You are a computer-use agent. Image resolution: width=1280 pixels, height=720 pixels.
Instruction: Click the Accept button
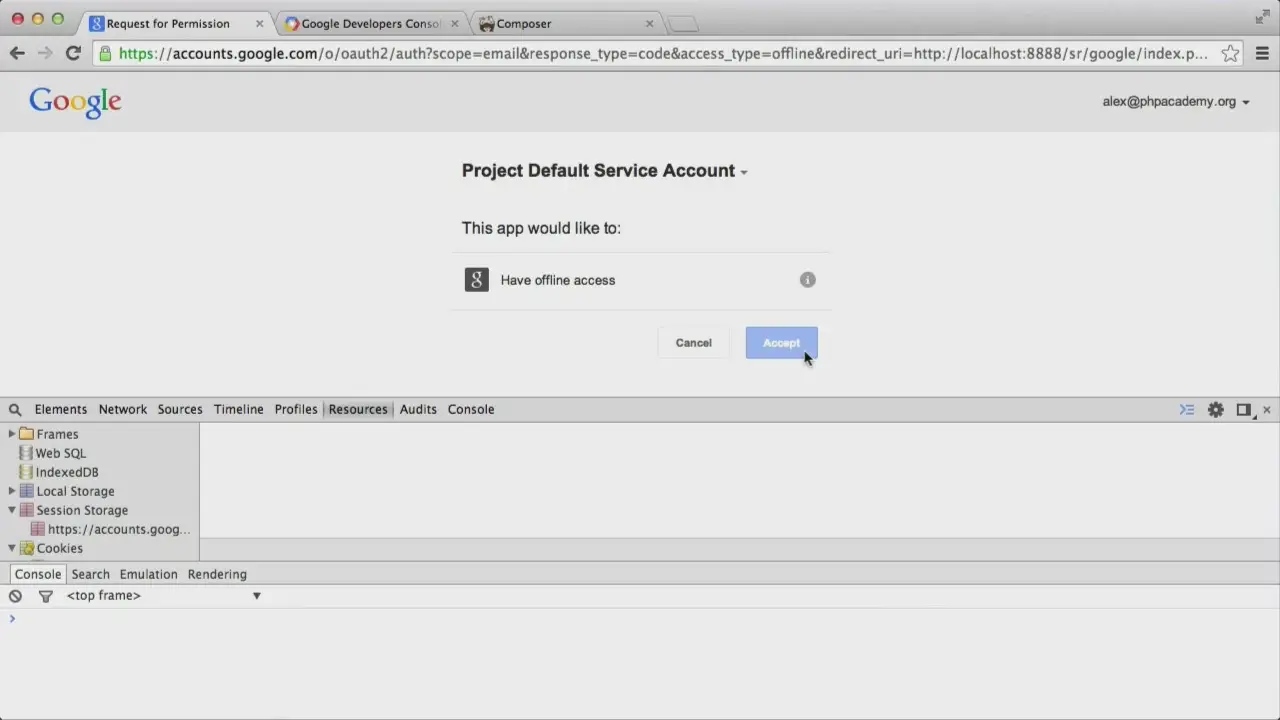click(x=781, y=343)
